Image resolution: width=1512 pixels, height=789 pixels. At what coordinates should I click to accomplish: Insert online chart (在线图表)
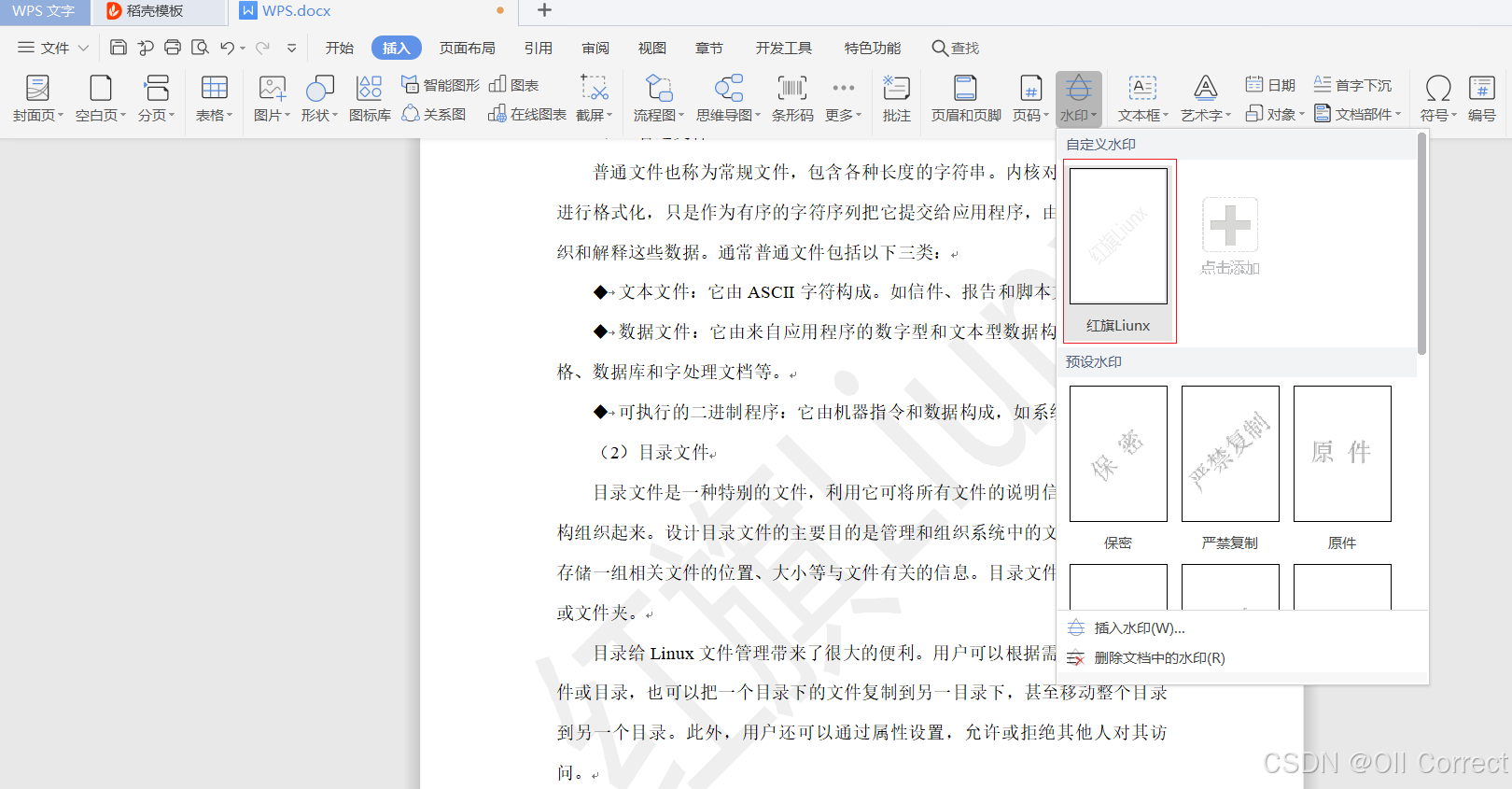tap(527, 114)
